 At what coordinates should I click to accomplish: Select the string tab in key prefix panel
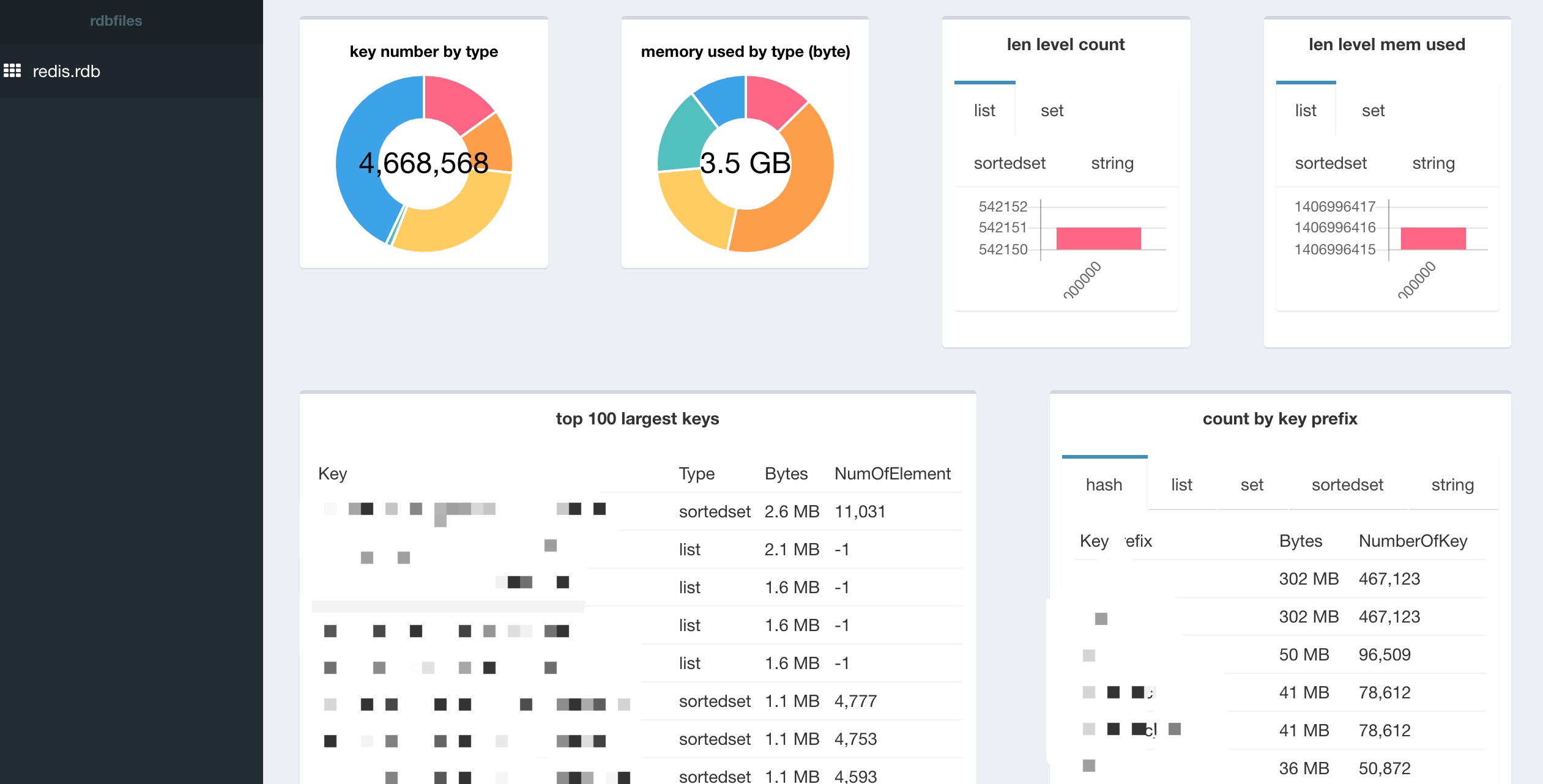pyautogui.click(x=1452, y=485)
